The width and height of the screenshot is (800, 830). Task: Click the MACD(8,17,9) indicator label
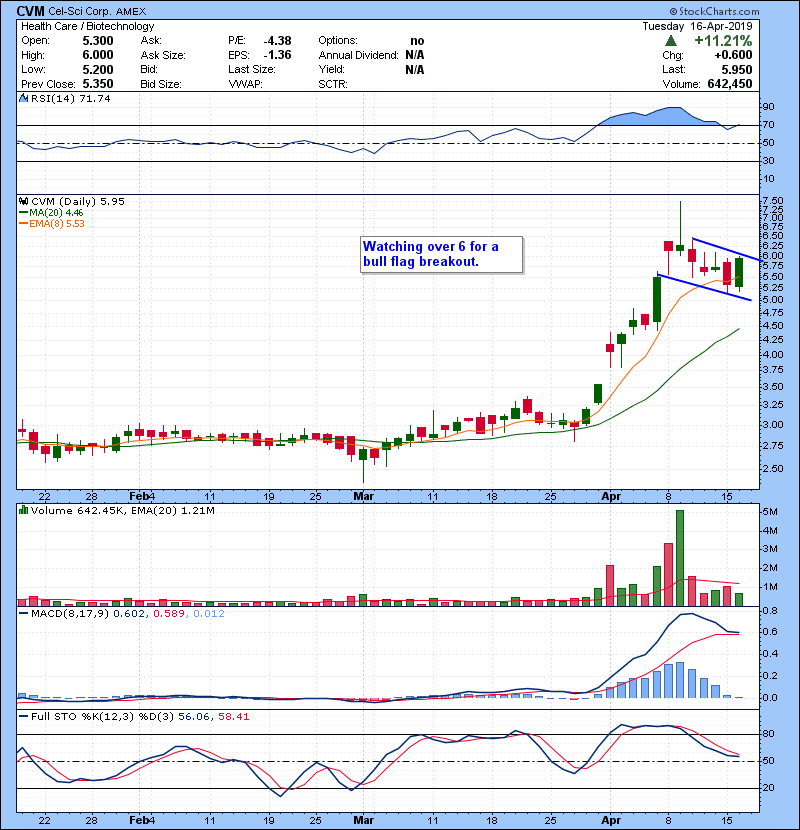(x=70, y=614)
